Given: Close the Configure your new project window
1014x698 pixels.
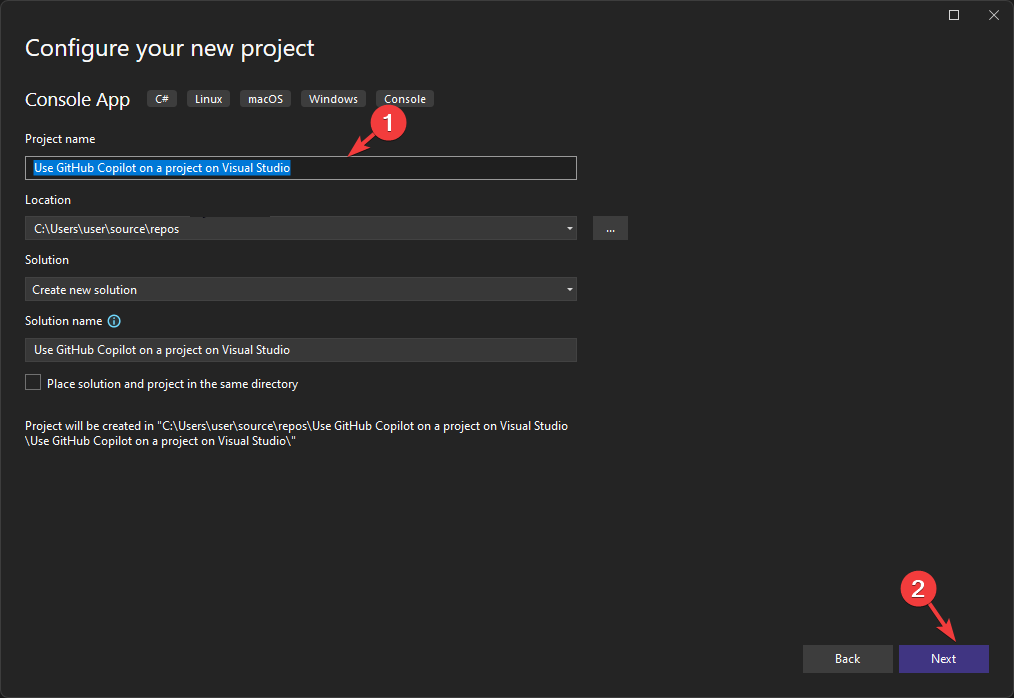Looking at the screenshot, I should coord(993,15).
